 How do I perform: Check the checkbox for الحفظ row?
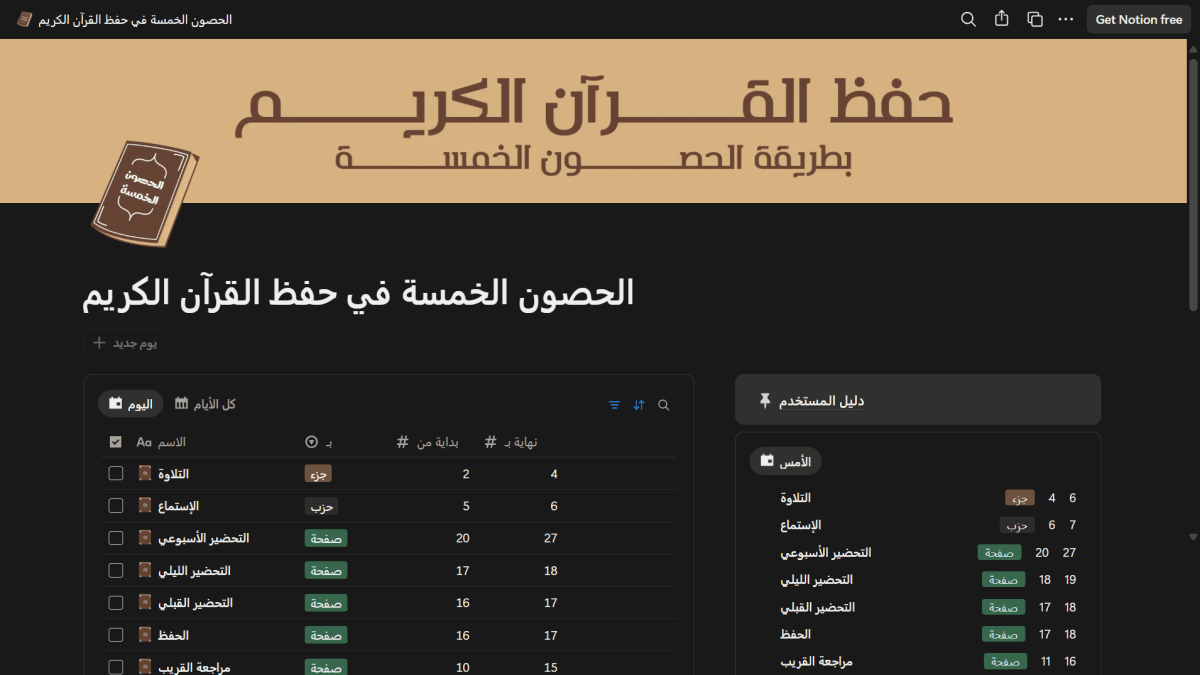115,634
